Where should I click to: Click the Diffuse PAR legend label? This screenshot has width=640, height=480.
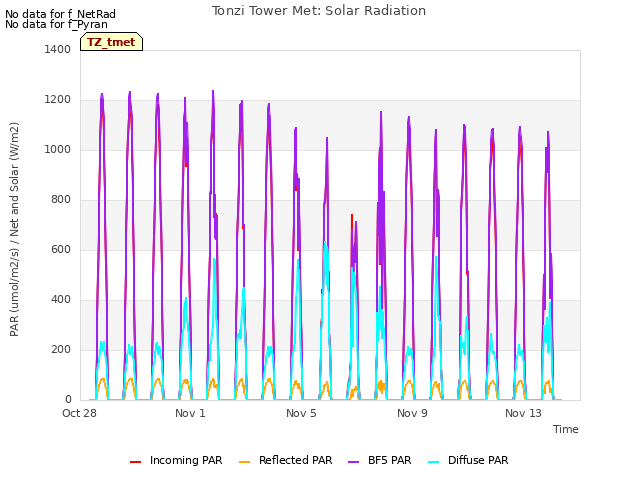(x=478, y=460)
